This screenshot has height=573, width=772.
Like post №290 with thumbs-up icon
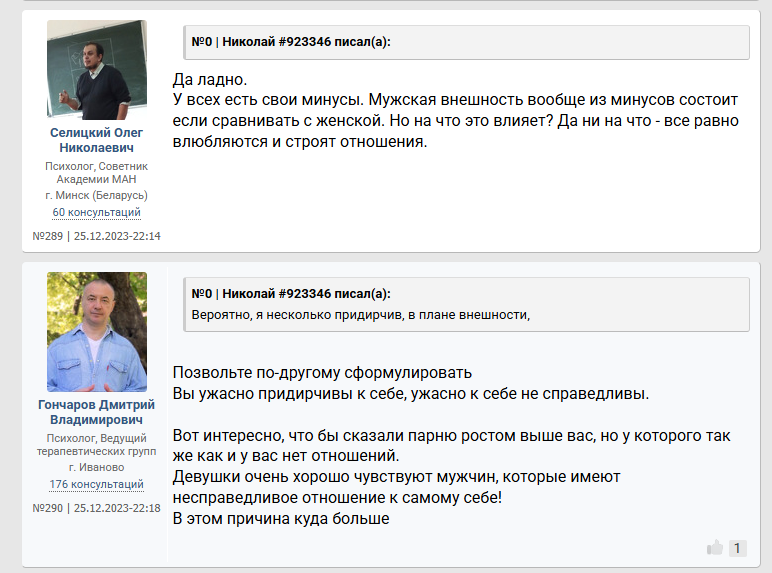click(x=715, y=547)
